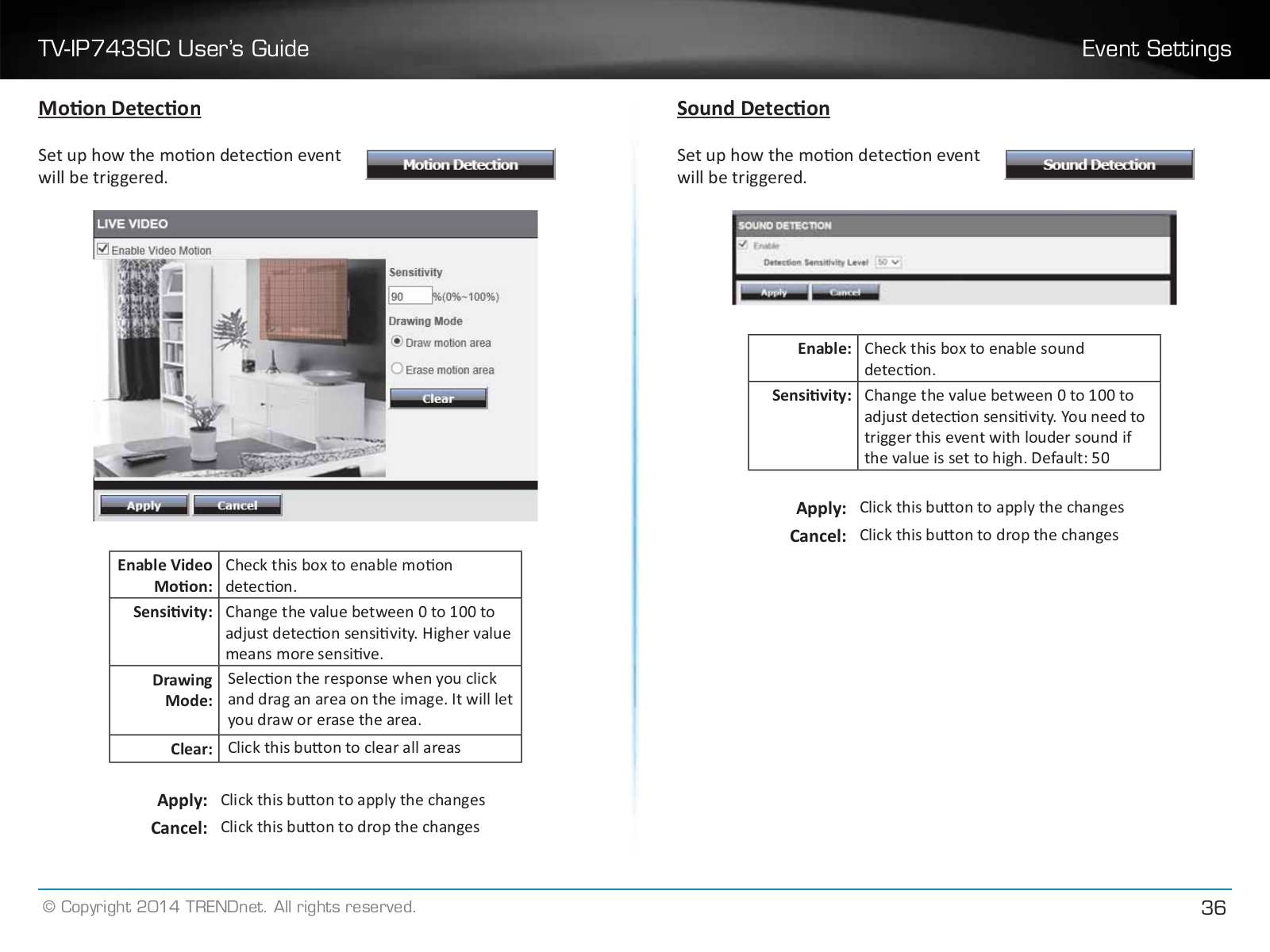Viewport: 1270px width, 952px height.
Task: Click the LIVE VIDEO panel title
Action: coord(133,224)
